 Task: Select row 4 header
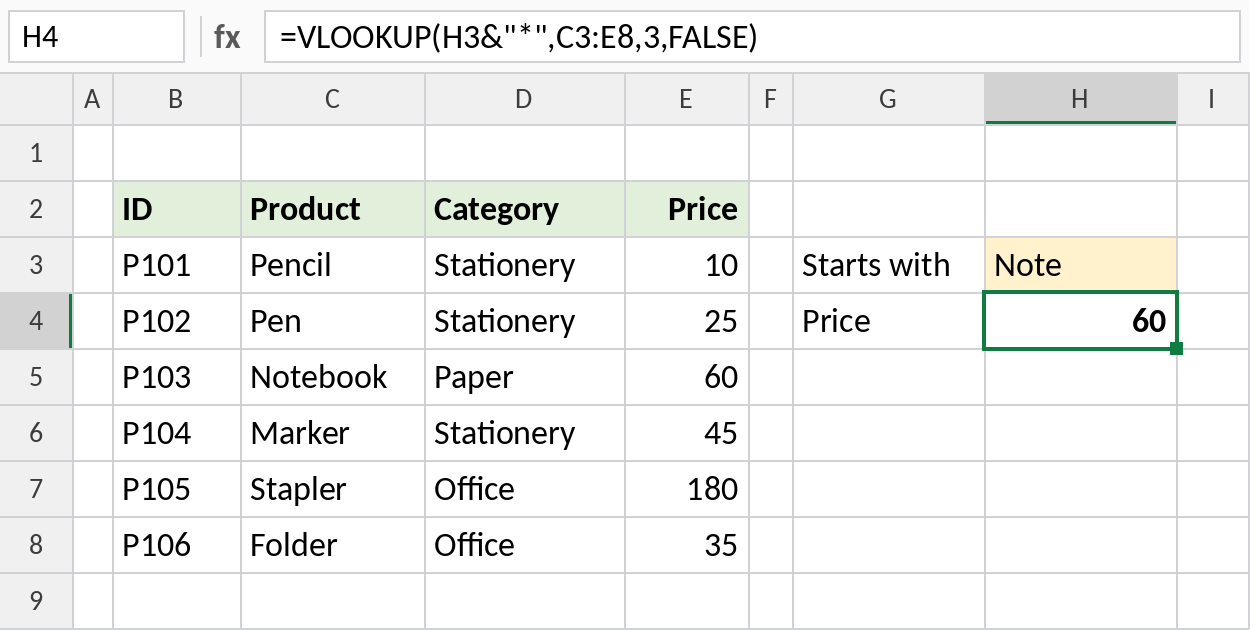point(37,321)
